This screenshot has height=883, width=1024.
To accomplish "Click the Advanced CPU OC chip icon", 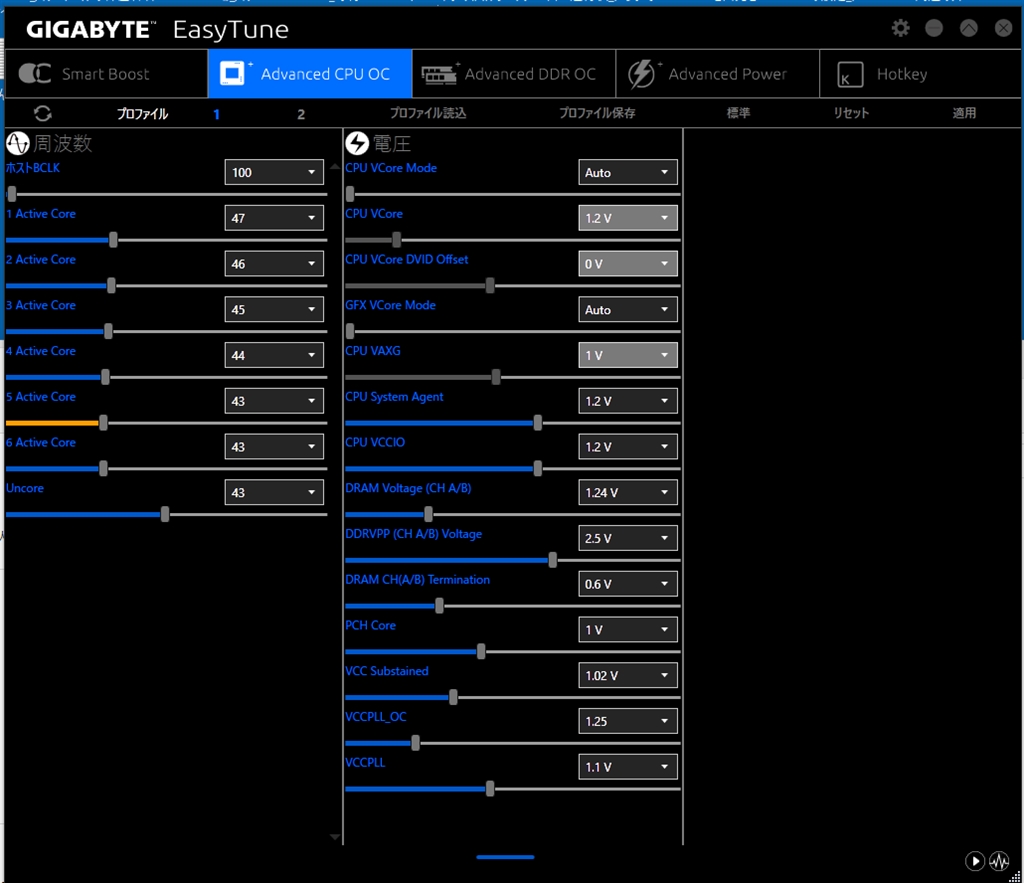I will 232,73.
